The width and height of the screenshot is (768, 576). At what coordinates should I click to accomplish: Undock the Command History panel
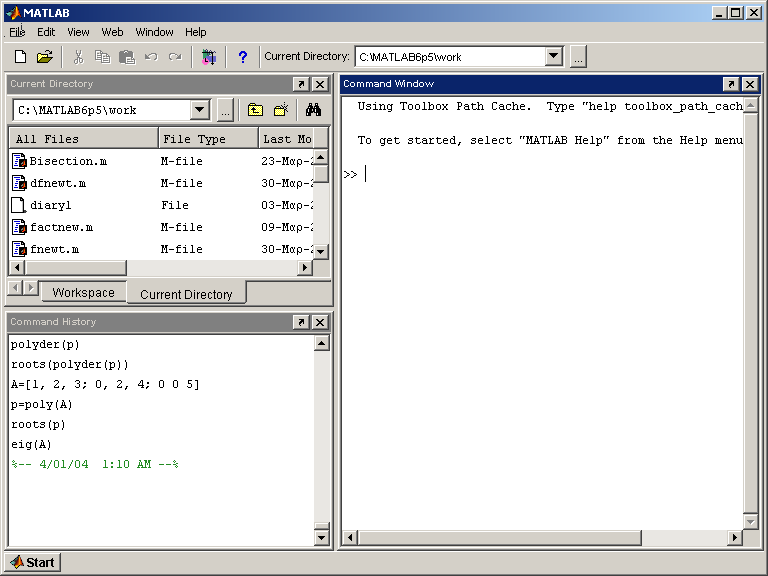coord(301,322)
